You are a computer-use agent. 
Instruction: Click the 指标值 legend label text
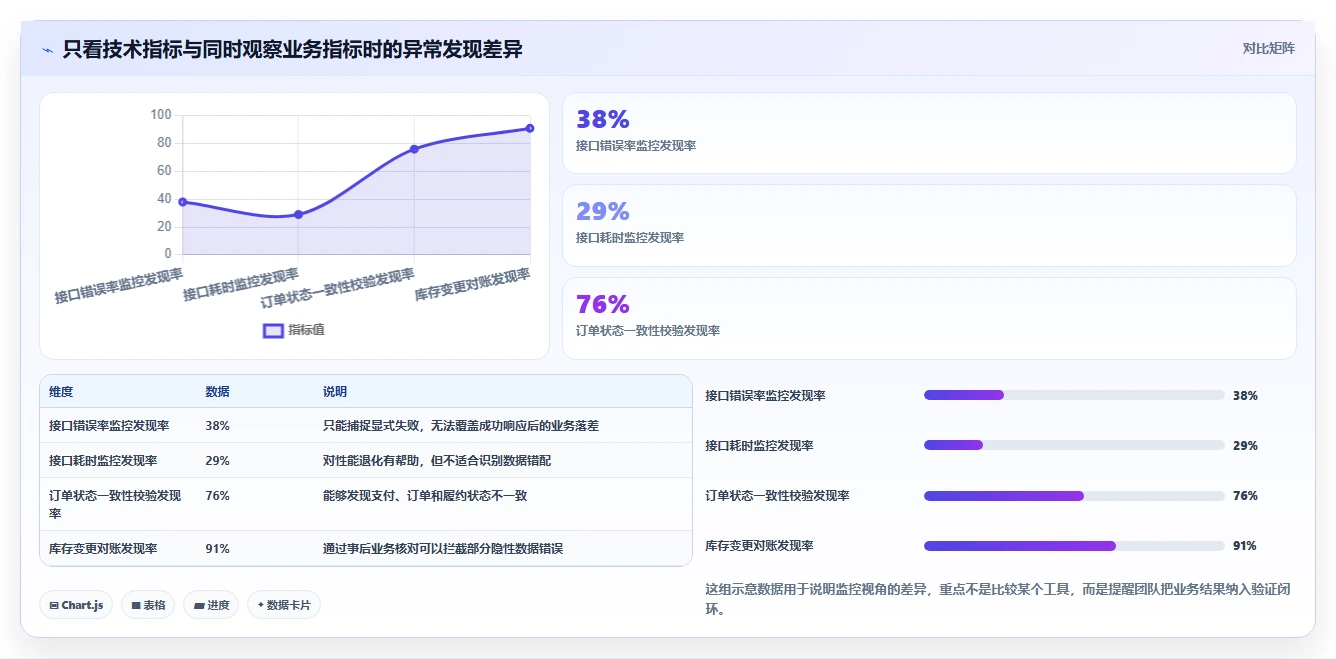click(306, 330)
